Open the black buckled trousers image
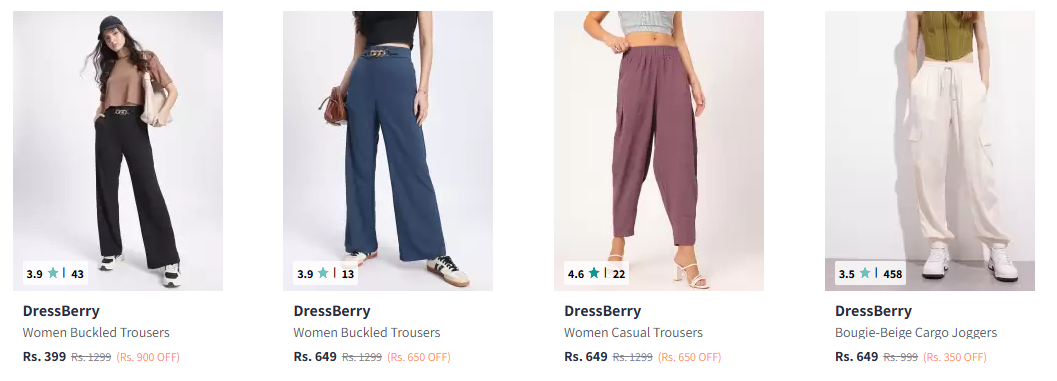1057x381 pixels. click(118, 150)
